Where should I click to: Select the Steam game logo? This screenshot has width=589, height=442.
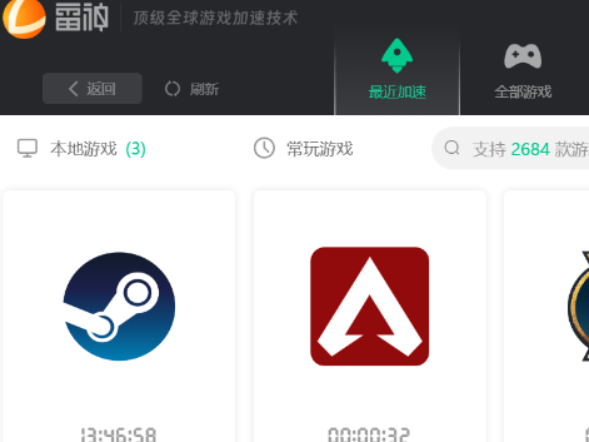click(x=119, y=306)
